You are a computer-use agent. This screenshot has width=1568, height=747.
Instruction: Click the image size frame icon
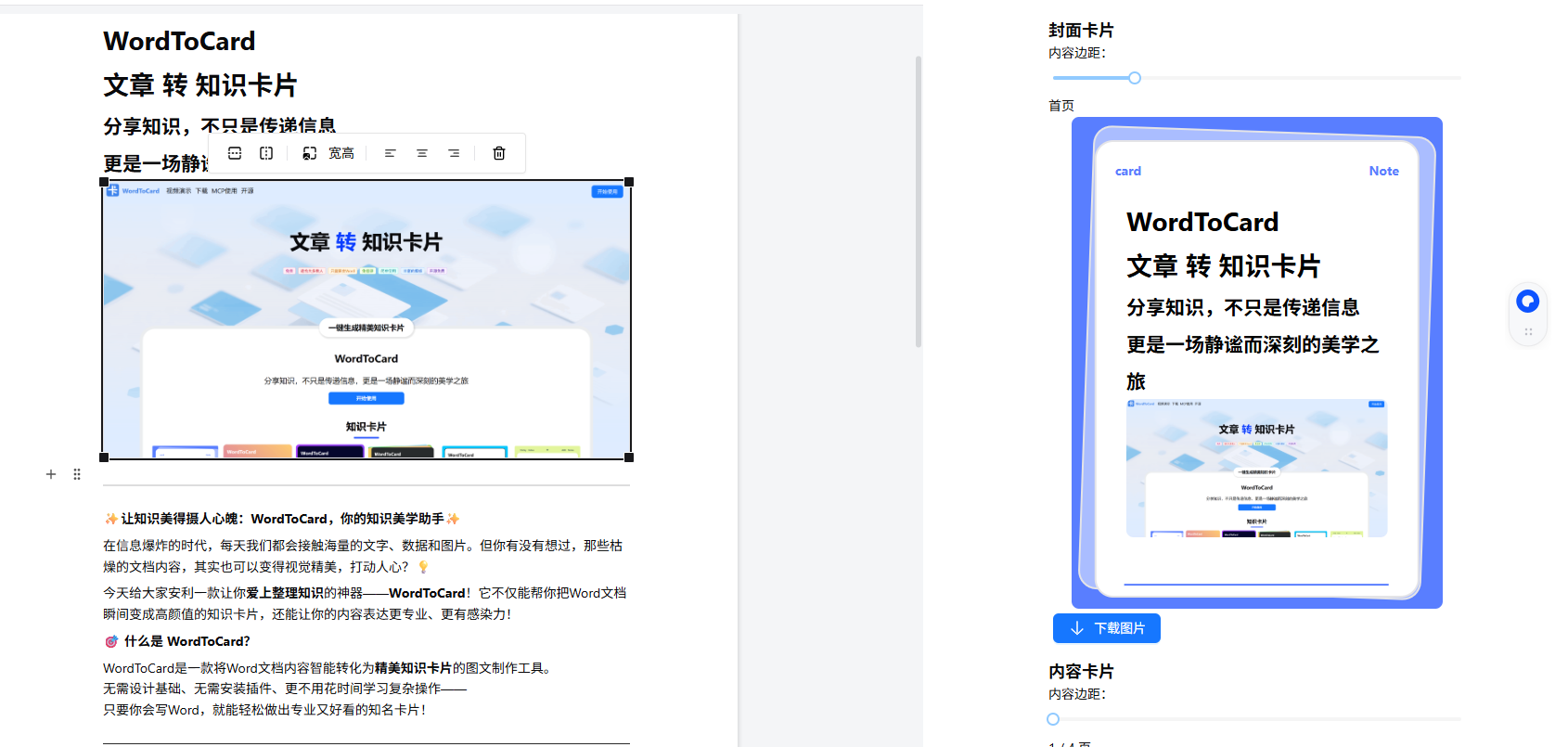310,153
